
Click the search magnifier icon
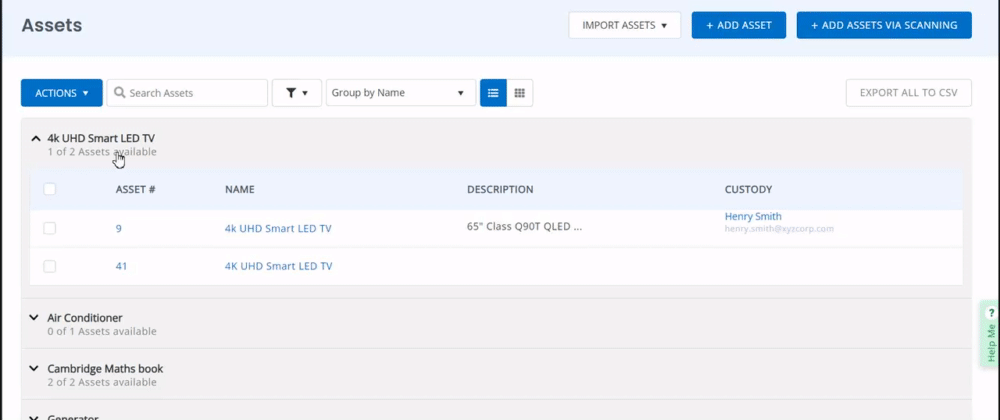(119, 93)
